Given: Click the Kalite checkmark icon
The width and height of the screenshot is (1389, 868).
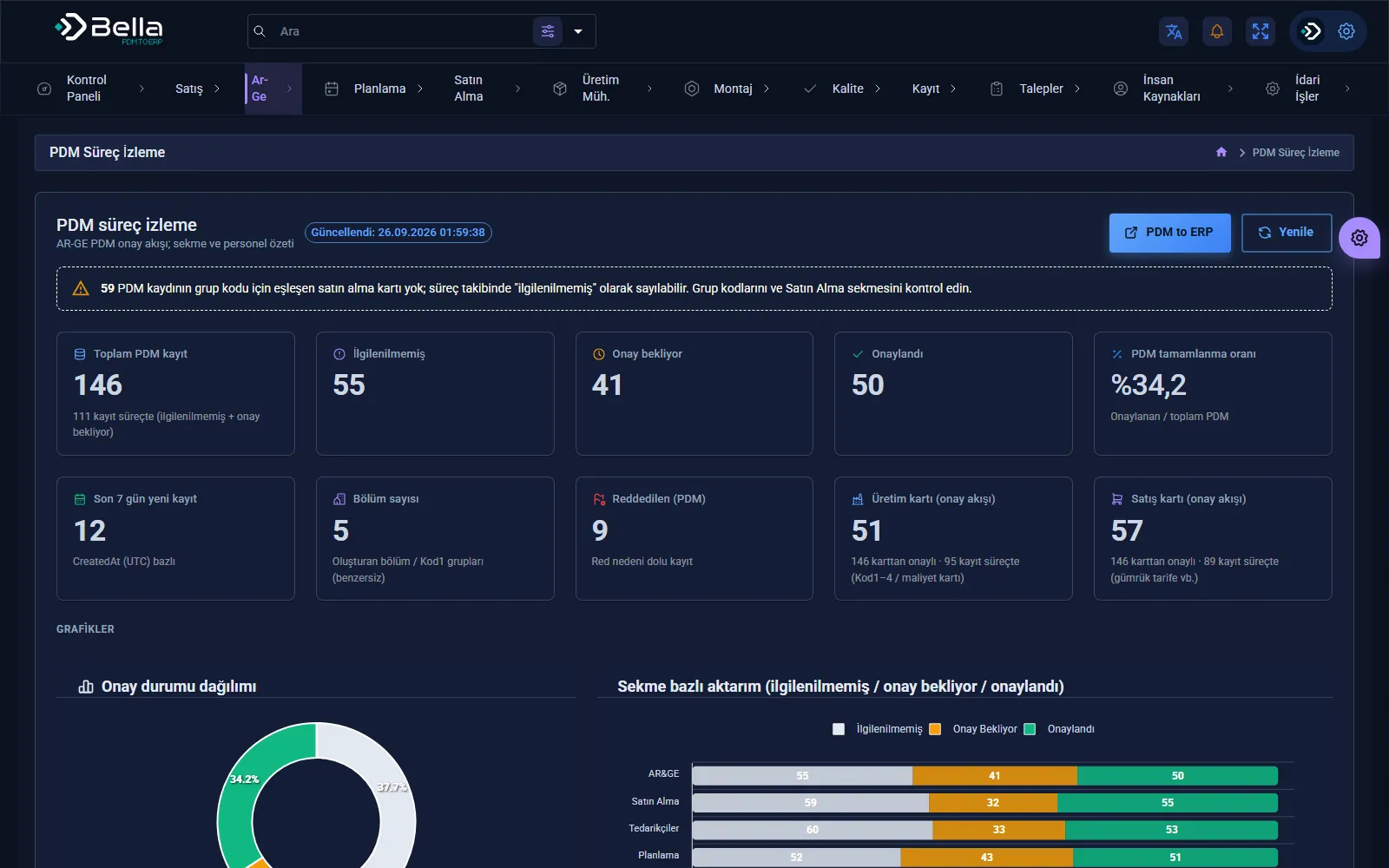Looking at the screenshot, I should pos(810,89).
